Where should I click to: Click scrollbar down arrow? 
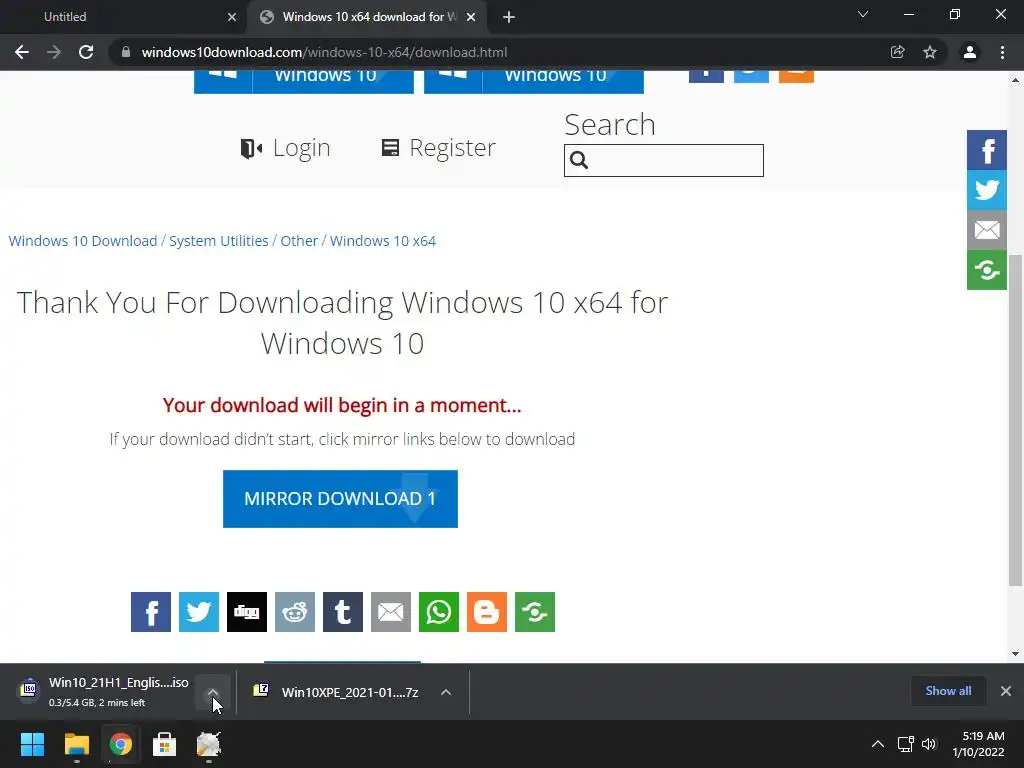point(1015,654)
